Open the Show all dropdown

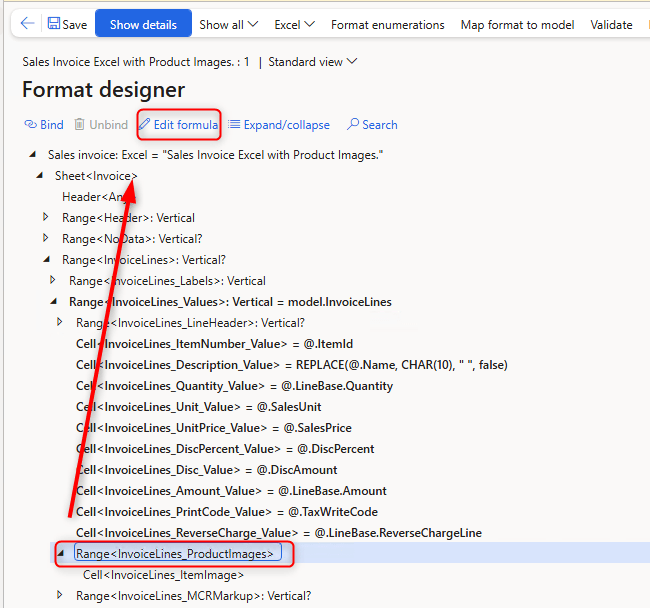click(228, 25)
